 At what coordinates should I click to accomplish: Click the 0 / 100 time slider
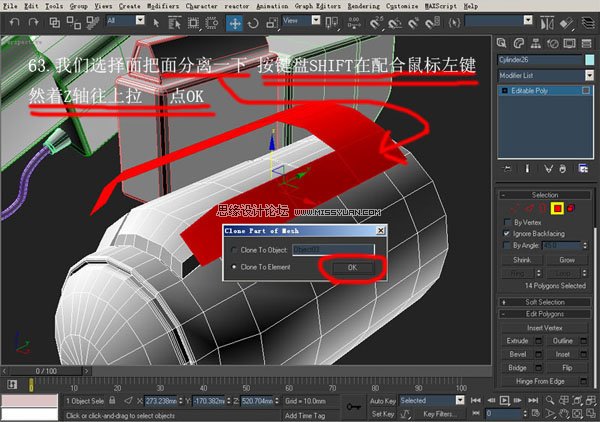click(46, 371)
